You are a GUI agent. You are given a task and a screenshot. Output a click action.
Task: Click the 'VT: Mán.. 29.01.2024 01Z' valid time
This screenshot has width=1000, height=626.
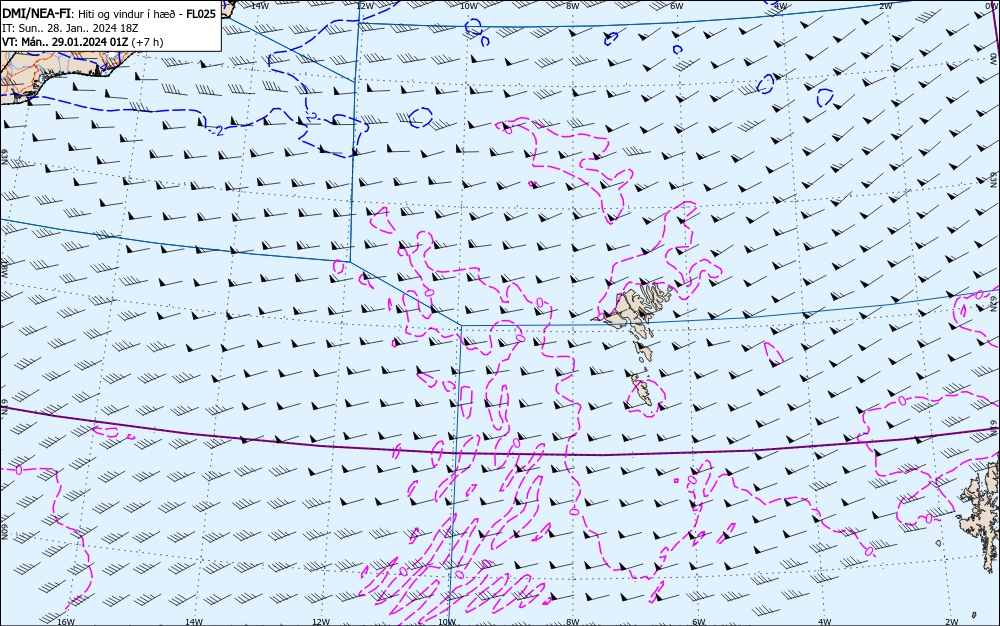pos(65,42)
